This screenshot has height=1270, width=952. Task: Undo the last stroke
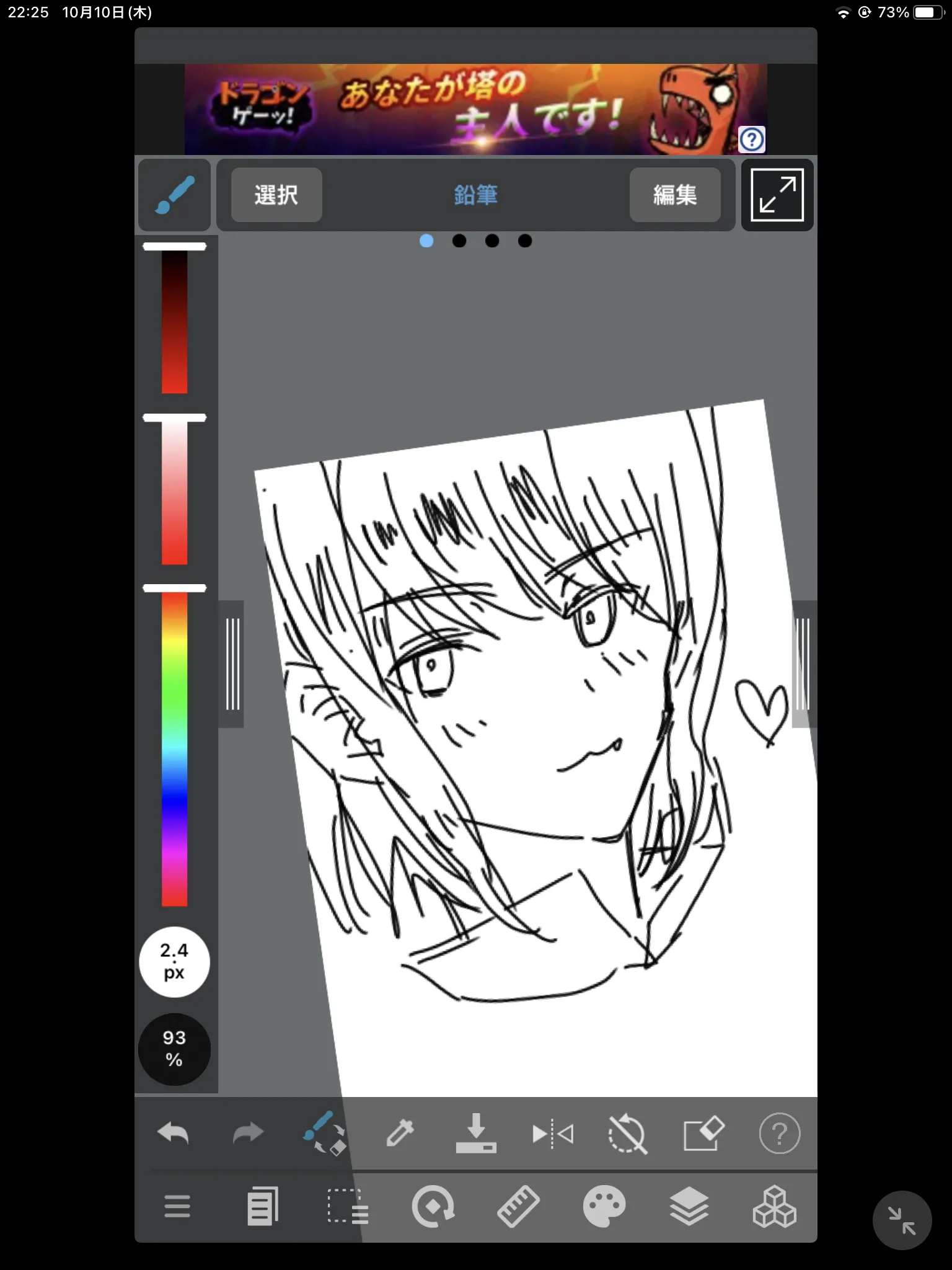pos(174,1134)
